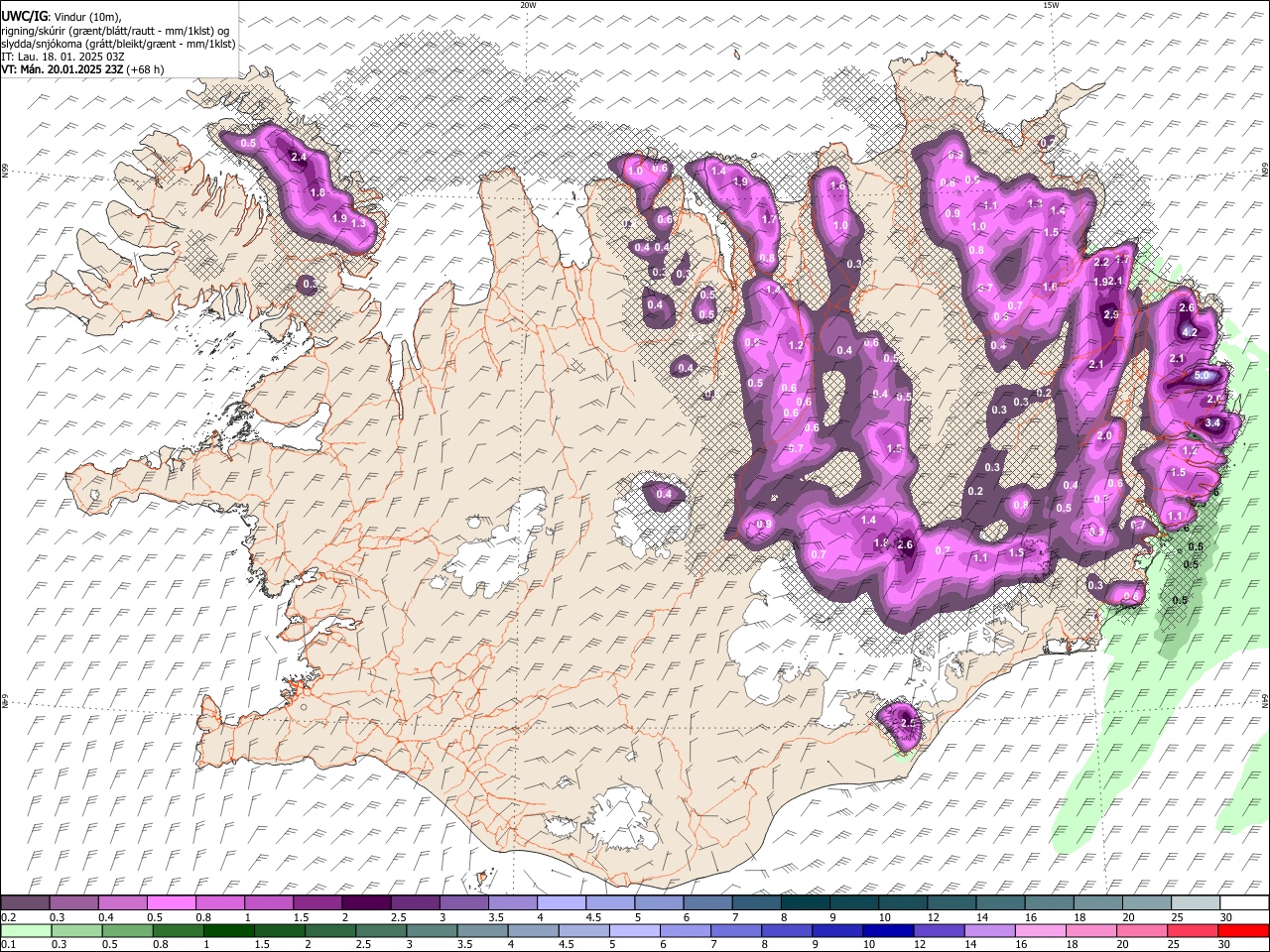1270x952 pixels.
Task: Pick upper legend swatch between 4 and 4.5
Action: coord(562,902)
